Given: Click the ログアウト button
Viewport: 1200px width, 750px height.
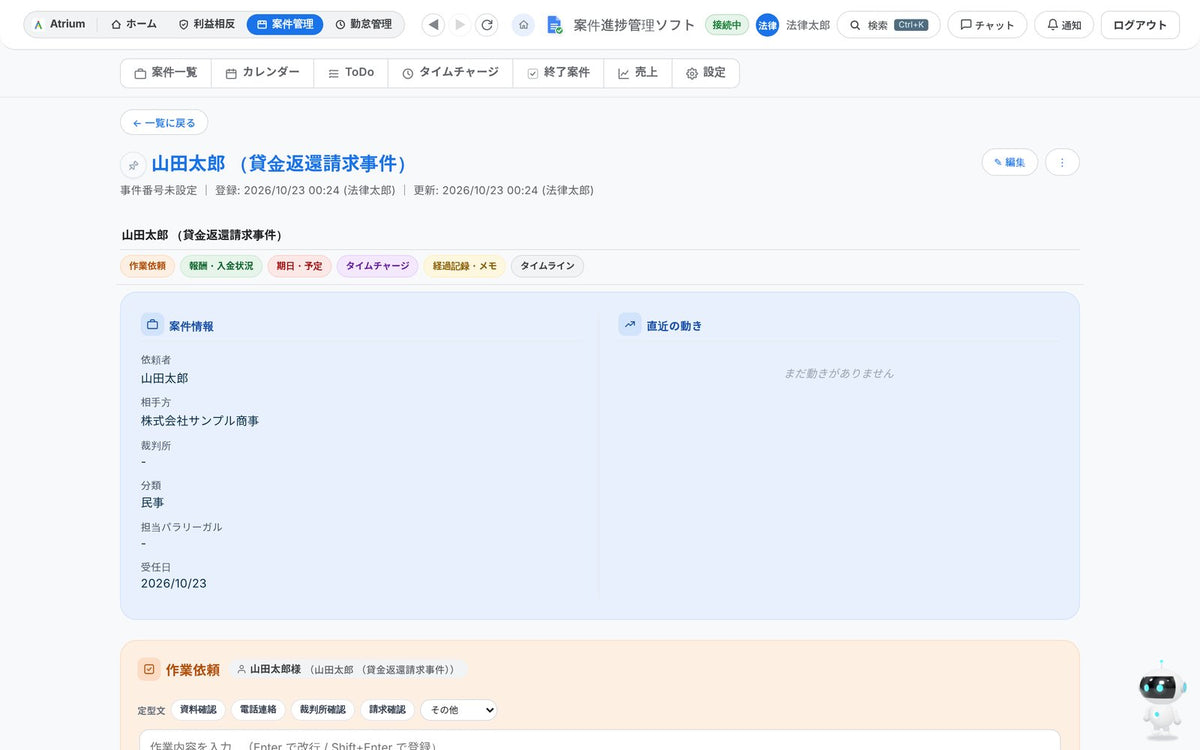Looking at the screenshot, I should pos(1140,25).
